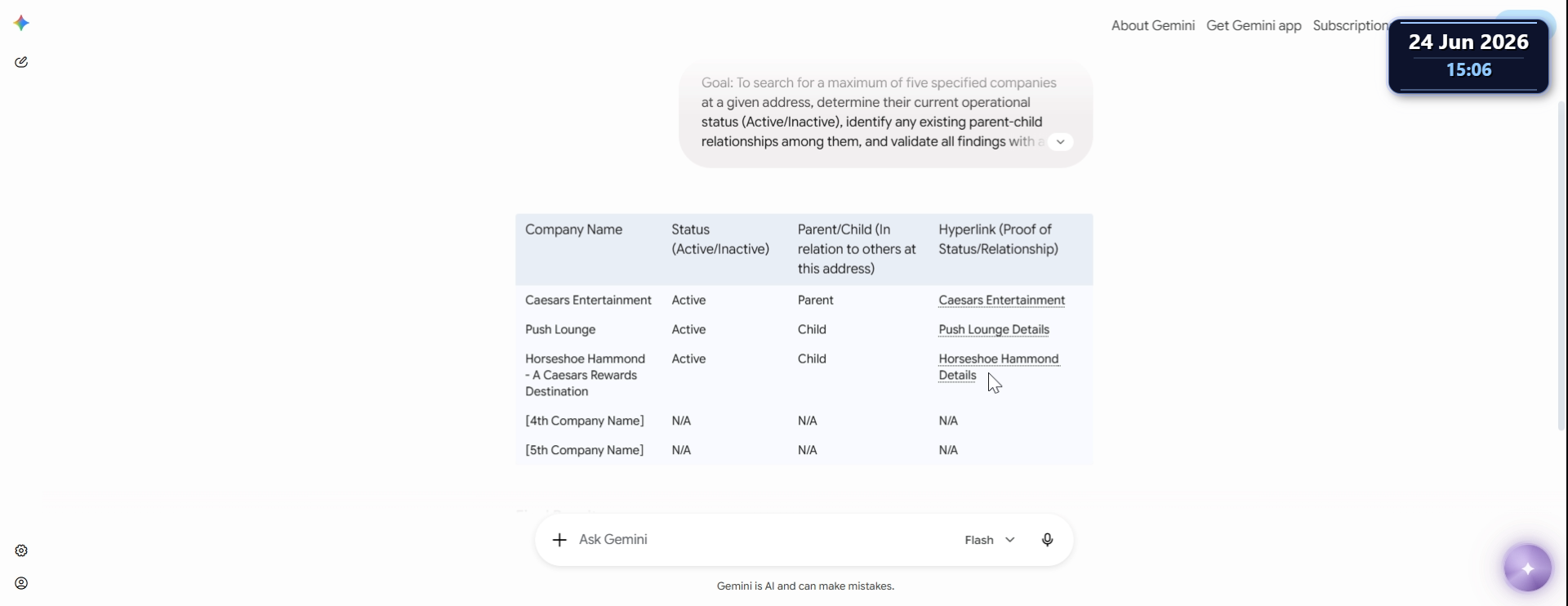
Task: Open account profile icon in sidebar
Action: (21, 583)
